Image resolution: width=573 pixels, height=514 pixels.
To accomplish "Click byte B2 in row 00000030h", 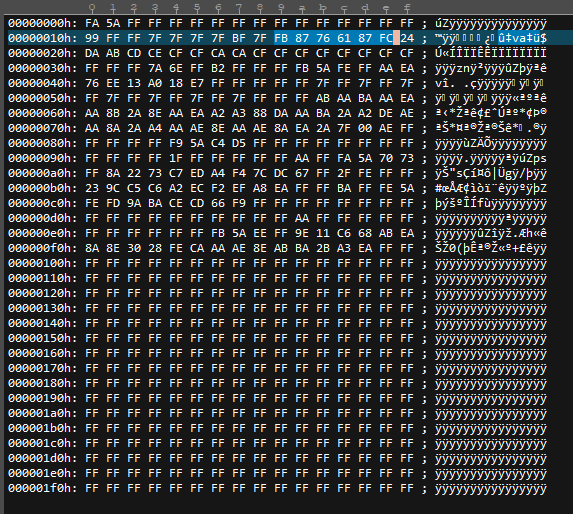I will pyautogui.click(x=218, y=68).
